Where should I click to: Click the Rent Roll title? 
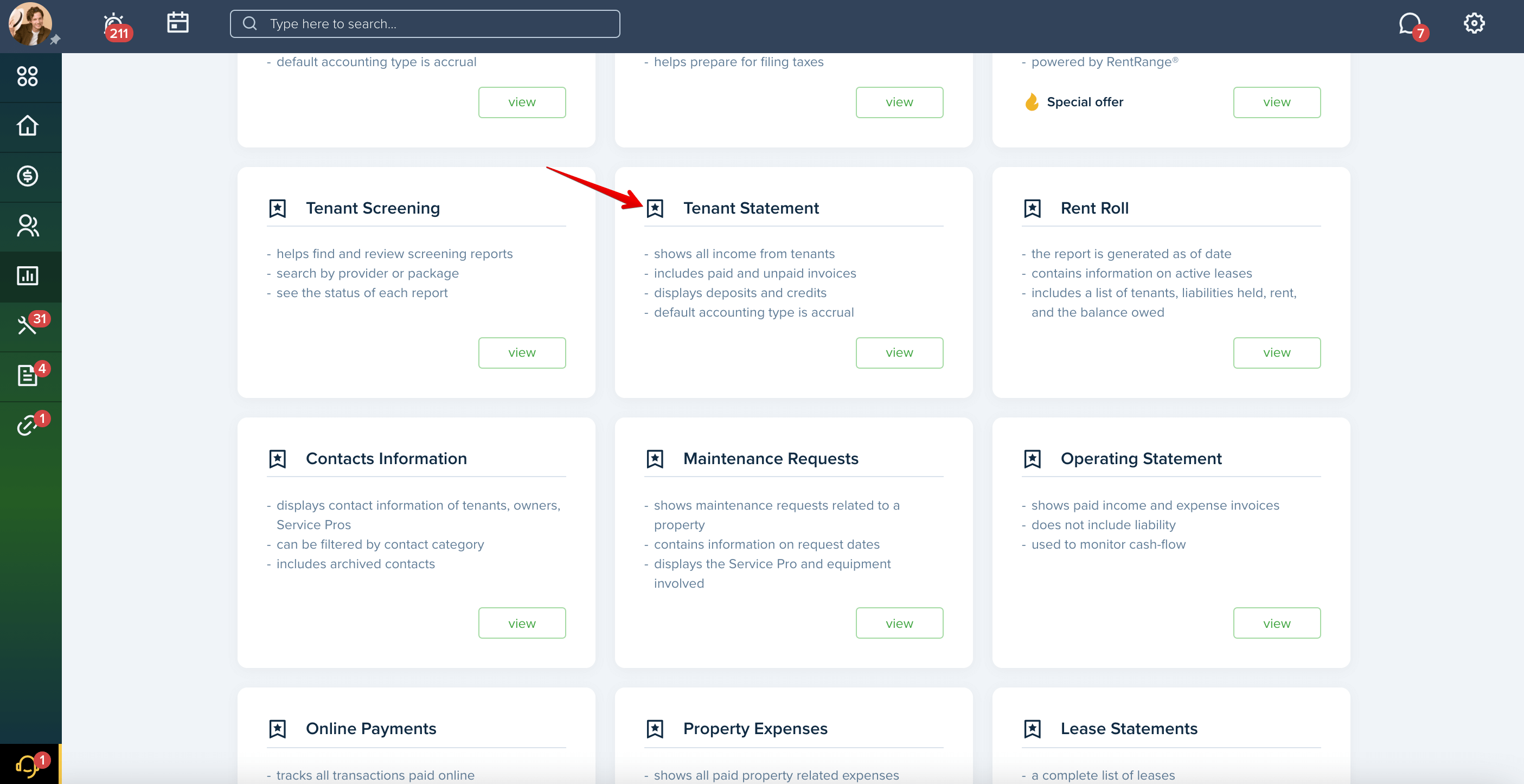pyautogui.click(x=1094, y=208)
